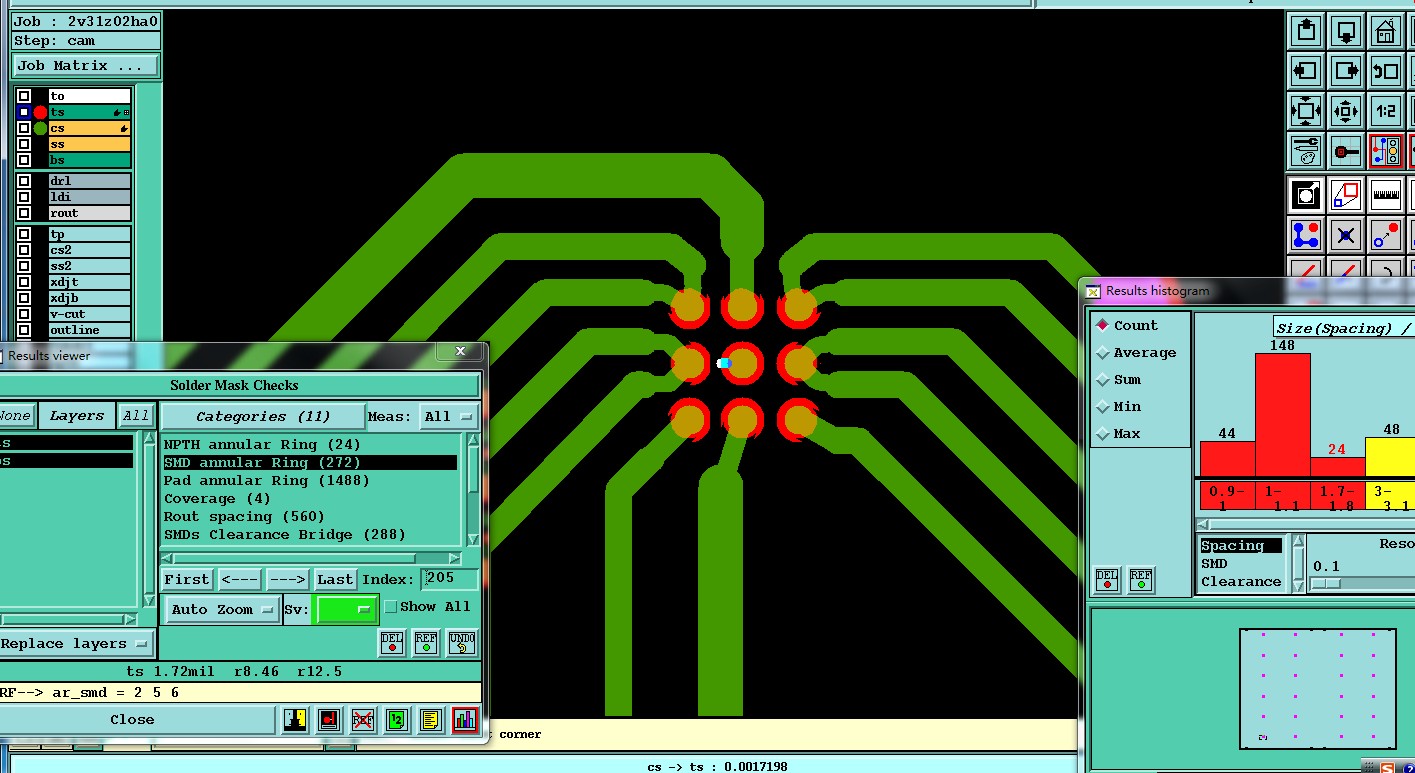Open the green Sv color dropdown
This screenshot has width=1415, height=773.
click(346, 609)
